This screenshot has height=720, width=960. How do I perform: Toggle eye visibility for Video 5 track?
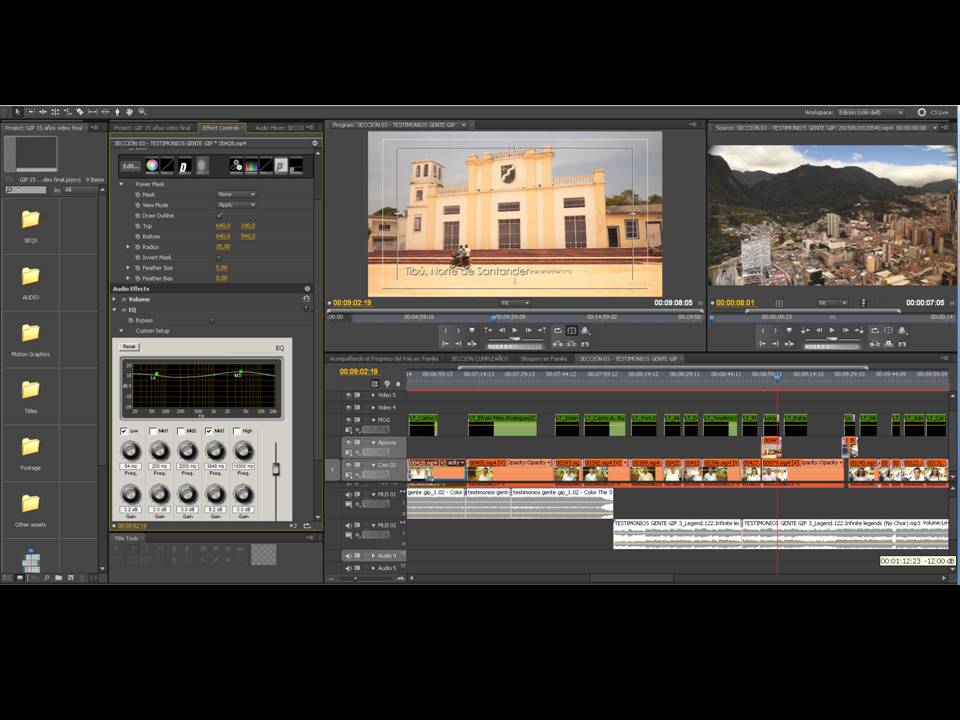click(x=349, y=395)
